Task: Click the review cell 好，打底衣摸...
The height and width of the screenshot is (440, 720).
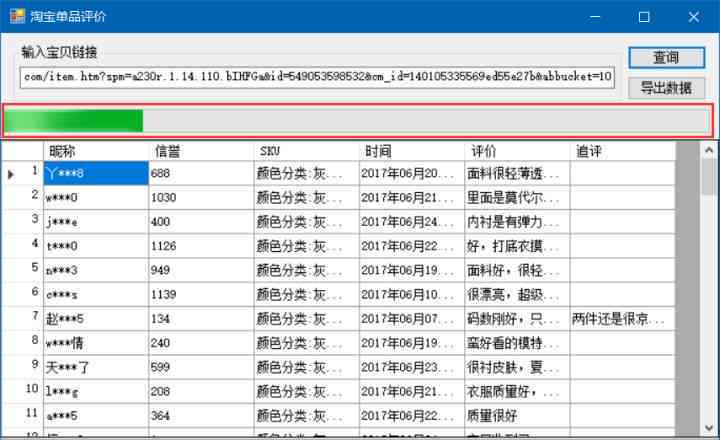Action: click(517, 247)
